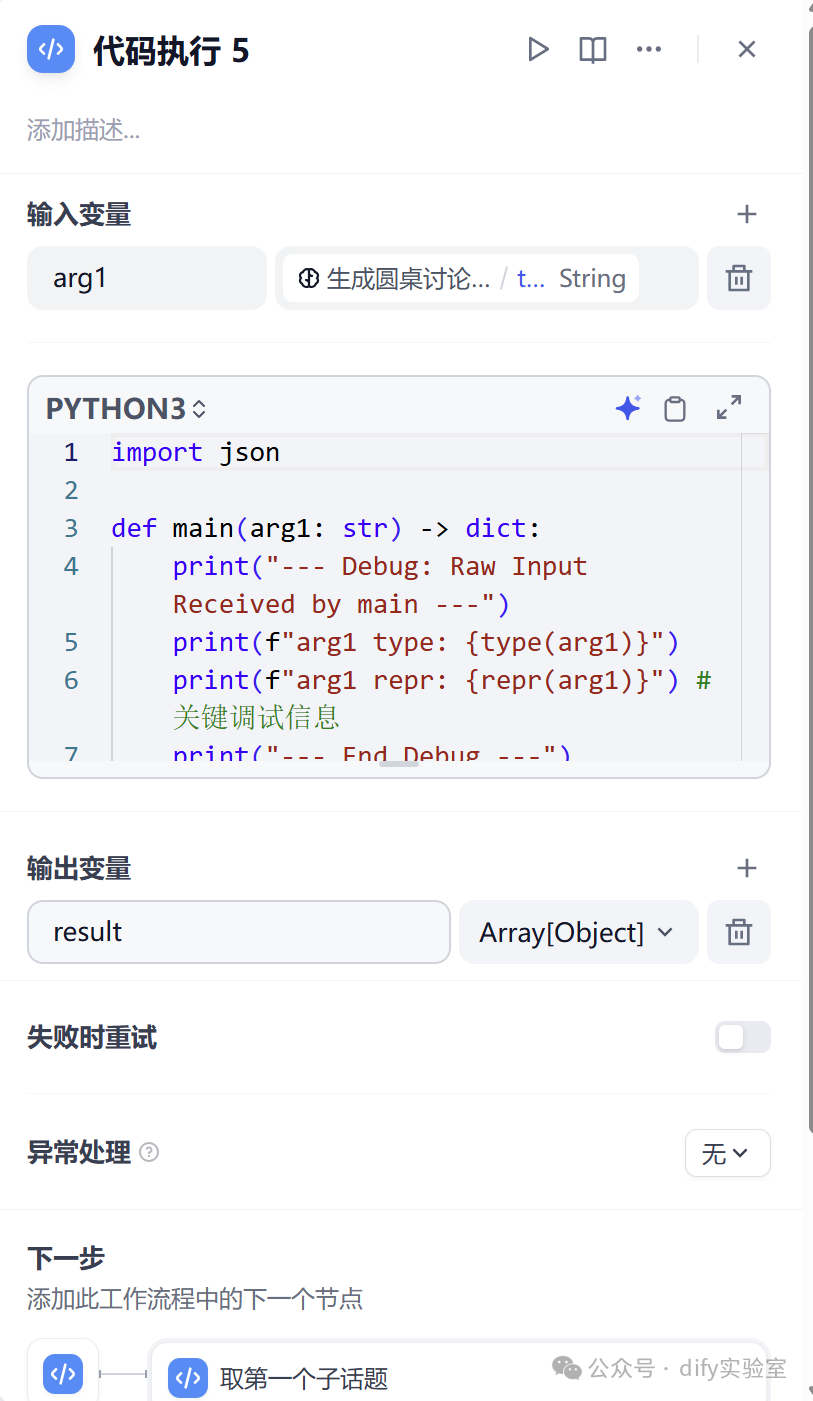Open the Array[Object] type dropdown
The image size is (813, 1401).
577,932
